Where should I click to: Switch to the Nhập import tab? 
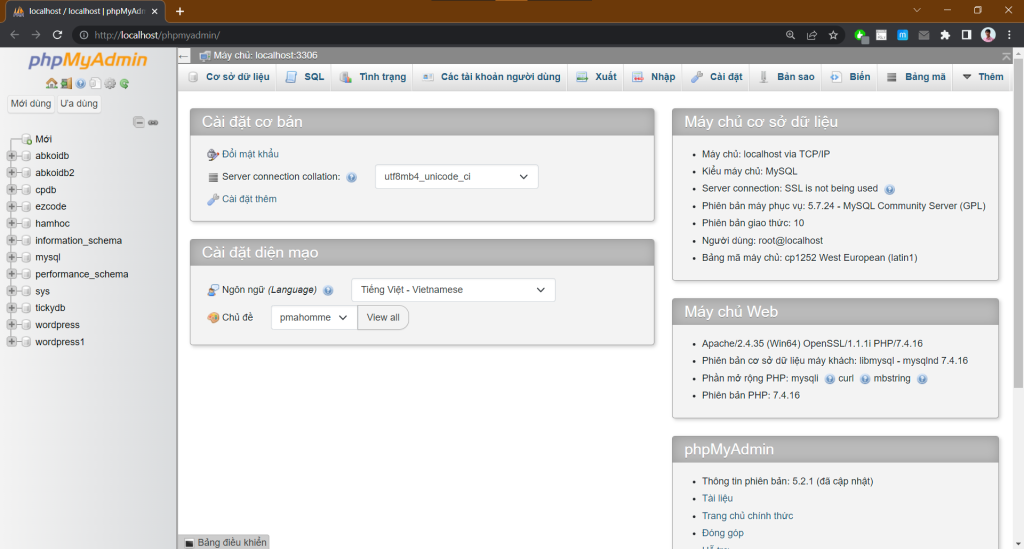point(654,77)
